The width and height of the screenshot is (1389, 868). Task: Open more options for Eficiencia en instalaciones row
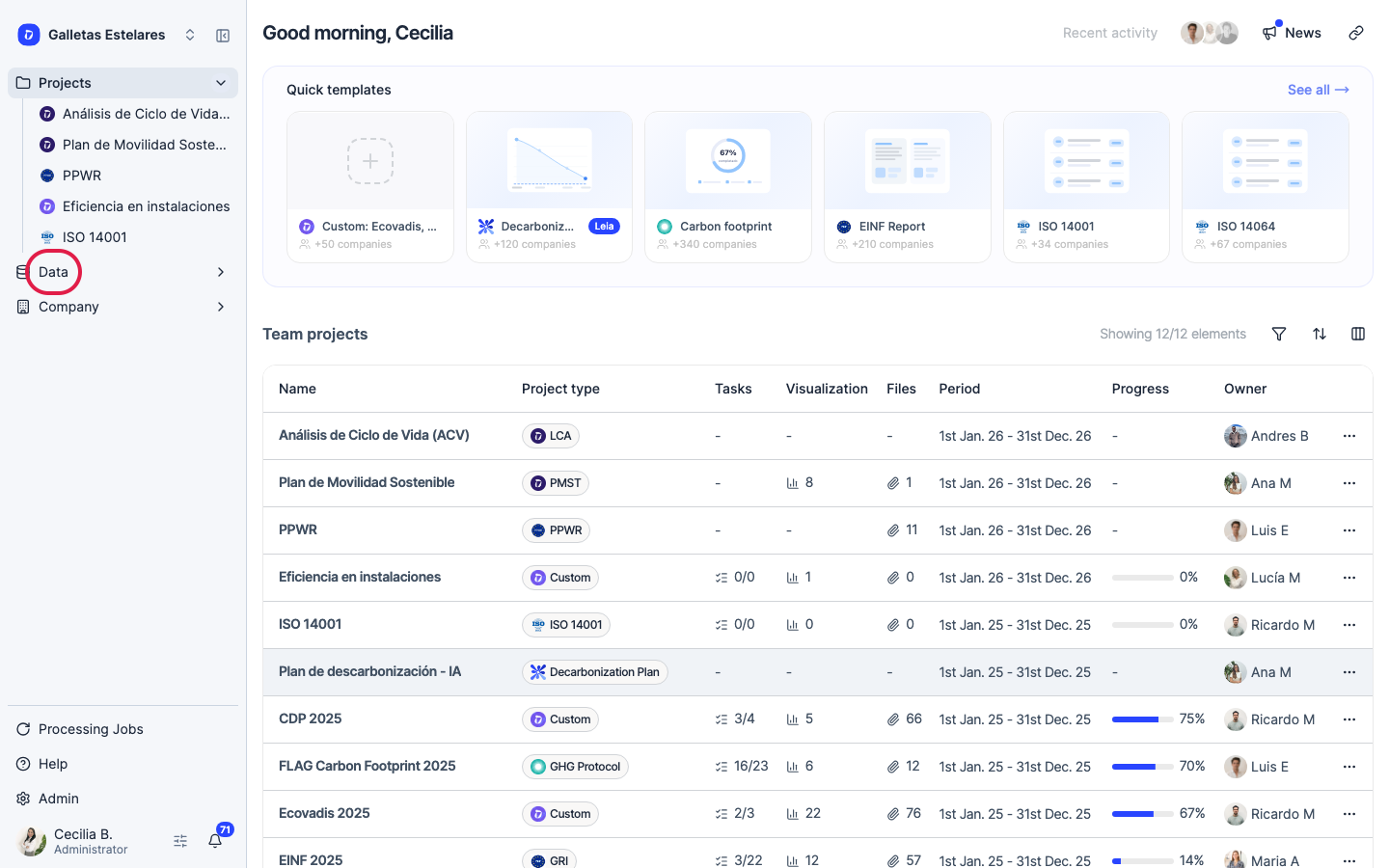point(1349,578)
